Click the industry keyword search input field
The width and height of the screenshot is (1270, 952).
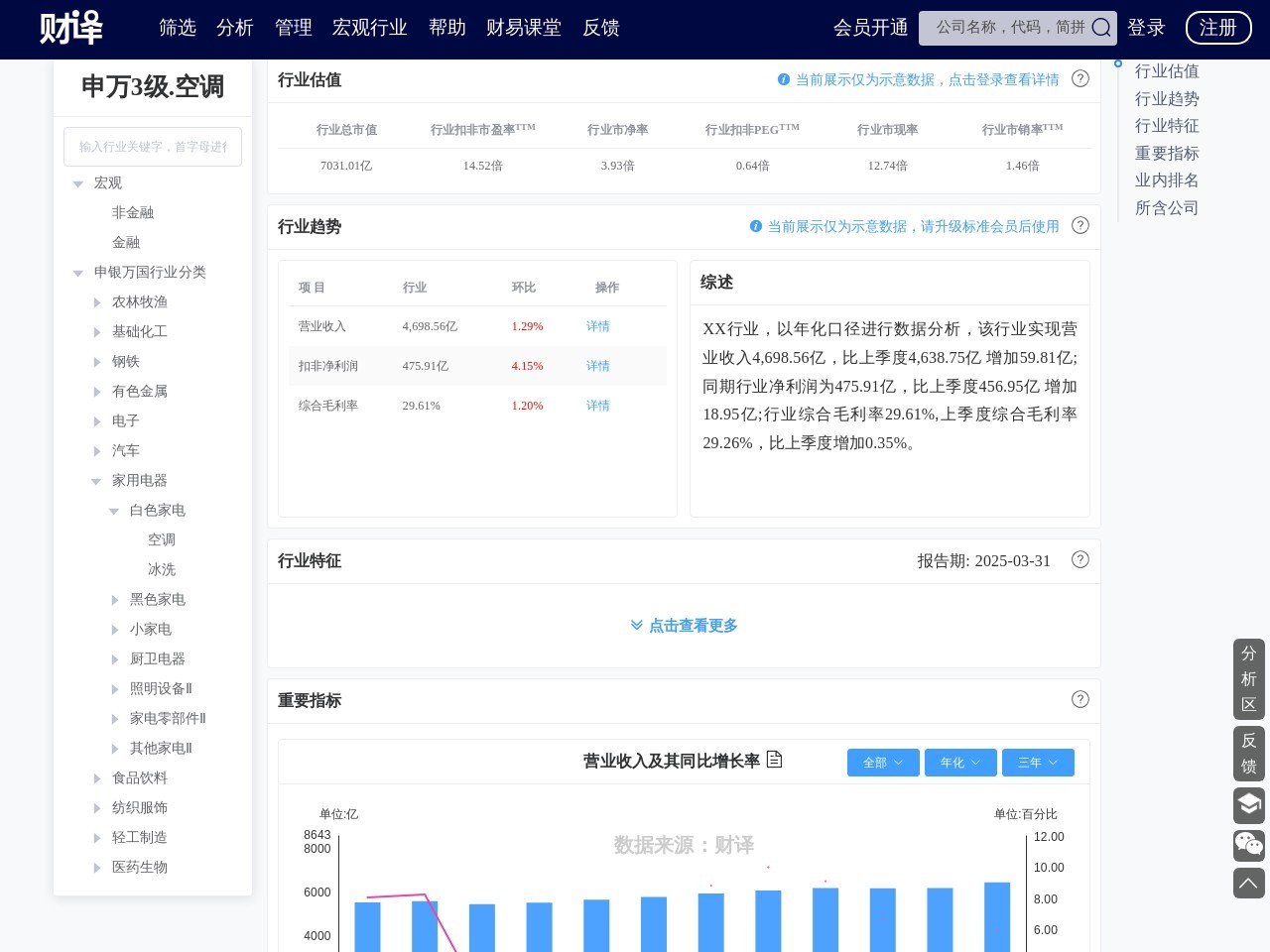click(x=153, y=147)
